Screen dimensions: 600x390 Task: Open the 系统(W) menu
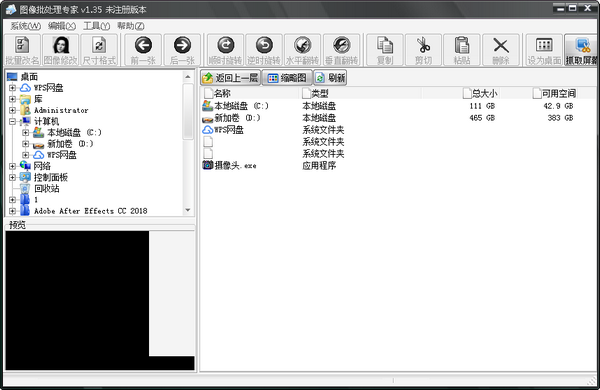[26, 26]
